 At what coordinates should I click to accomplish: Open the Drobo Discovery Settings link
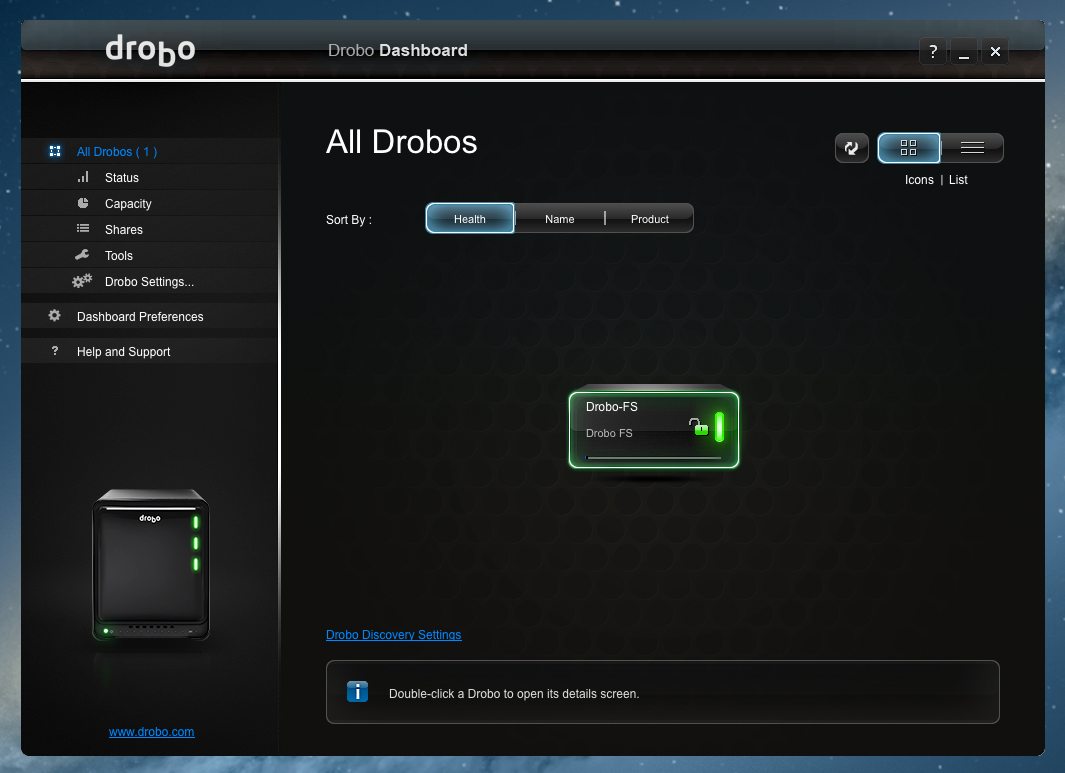point(393,634)
